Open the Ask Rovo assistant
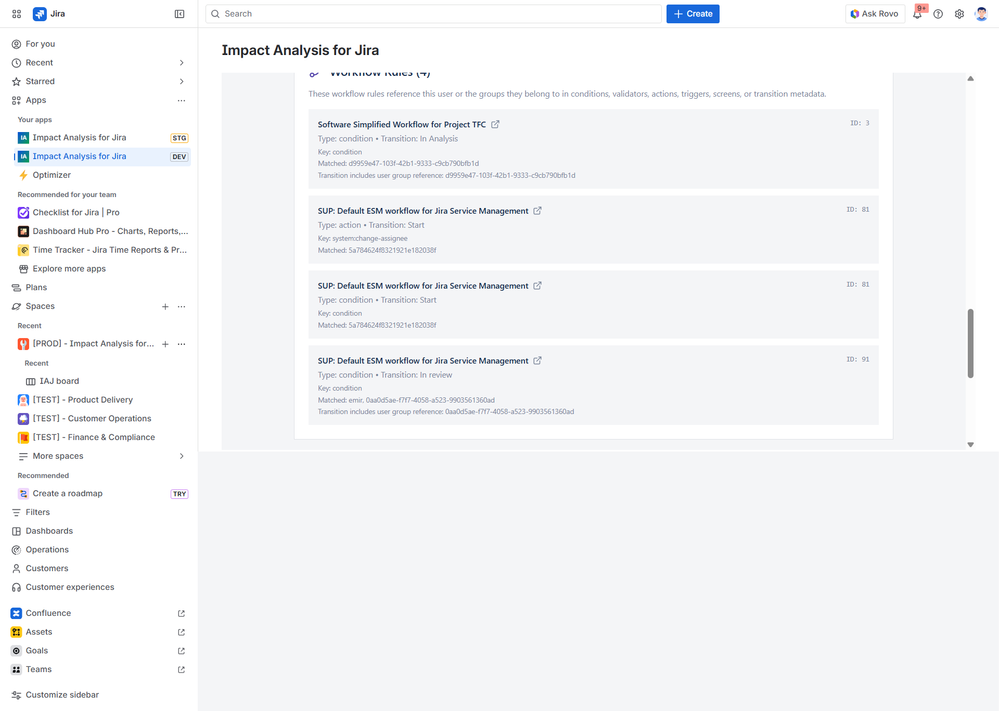This screenshot has width=999, height=711. click(x=874, y=13)
